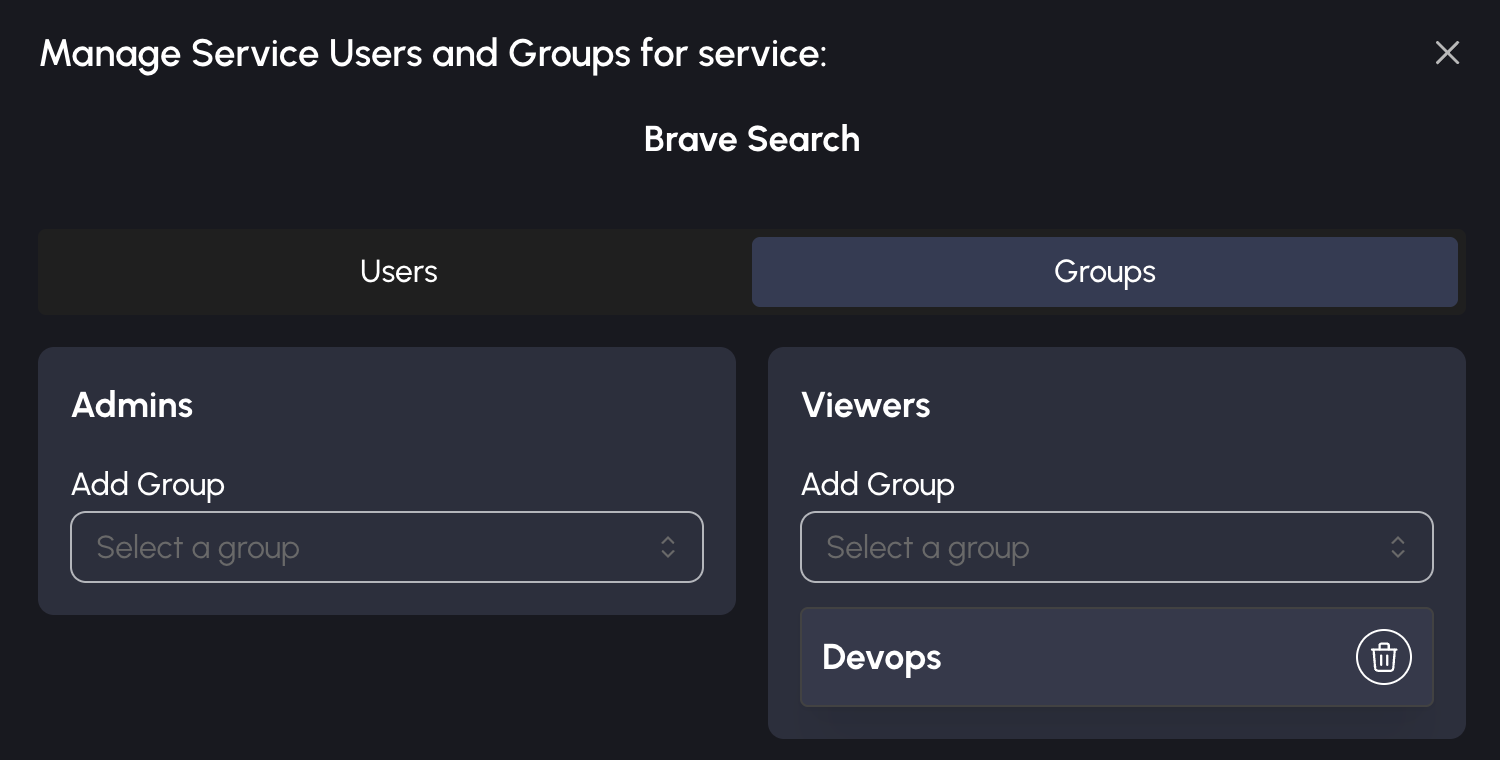The width and height of the screenshot is (1500, 760).
Task: Click the Admins section heading
Action: tap(132, 405)
